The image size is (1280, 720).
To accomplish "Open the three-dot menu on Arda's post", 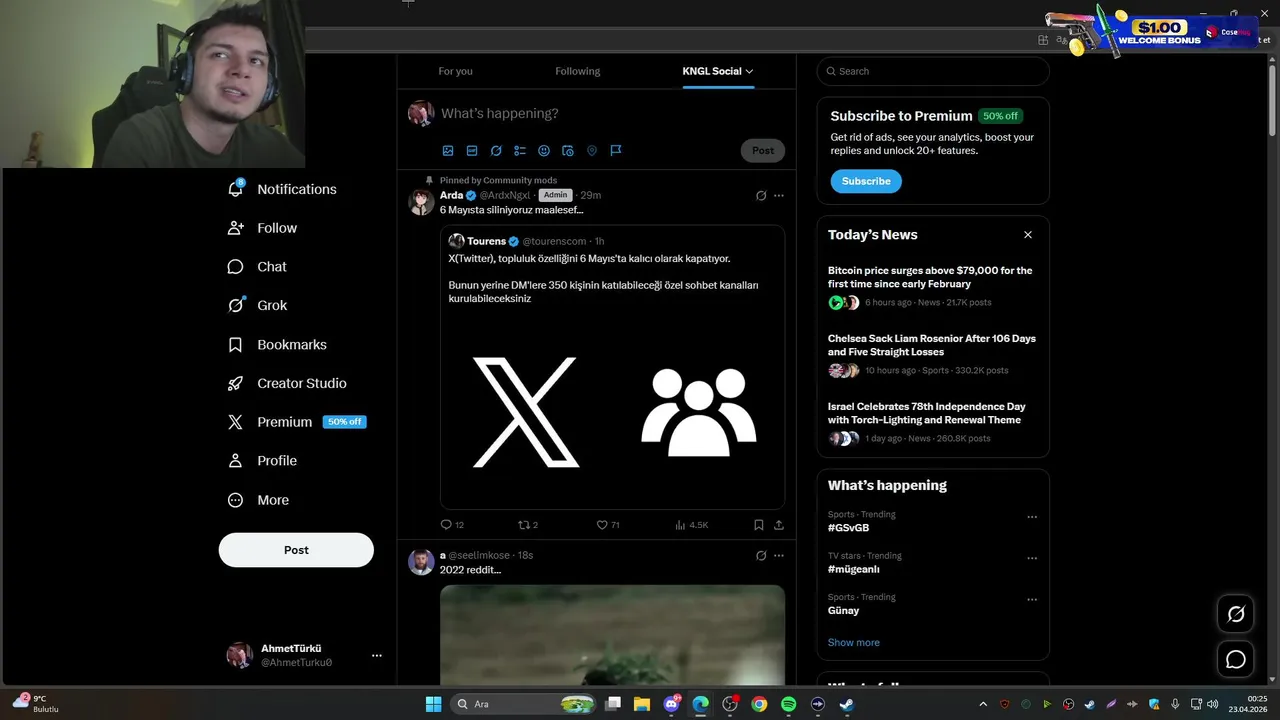I will 779,196.
